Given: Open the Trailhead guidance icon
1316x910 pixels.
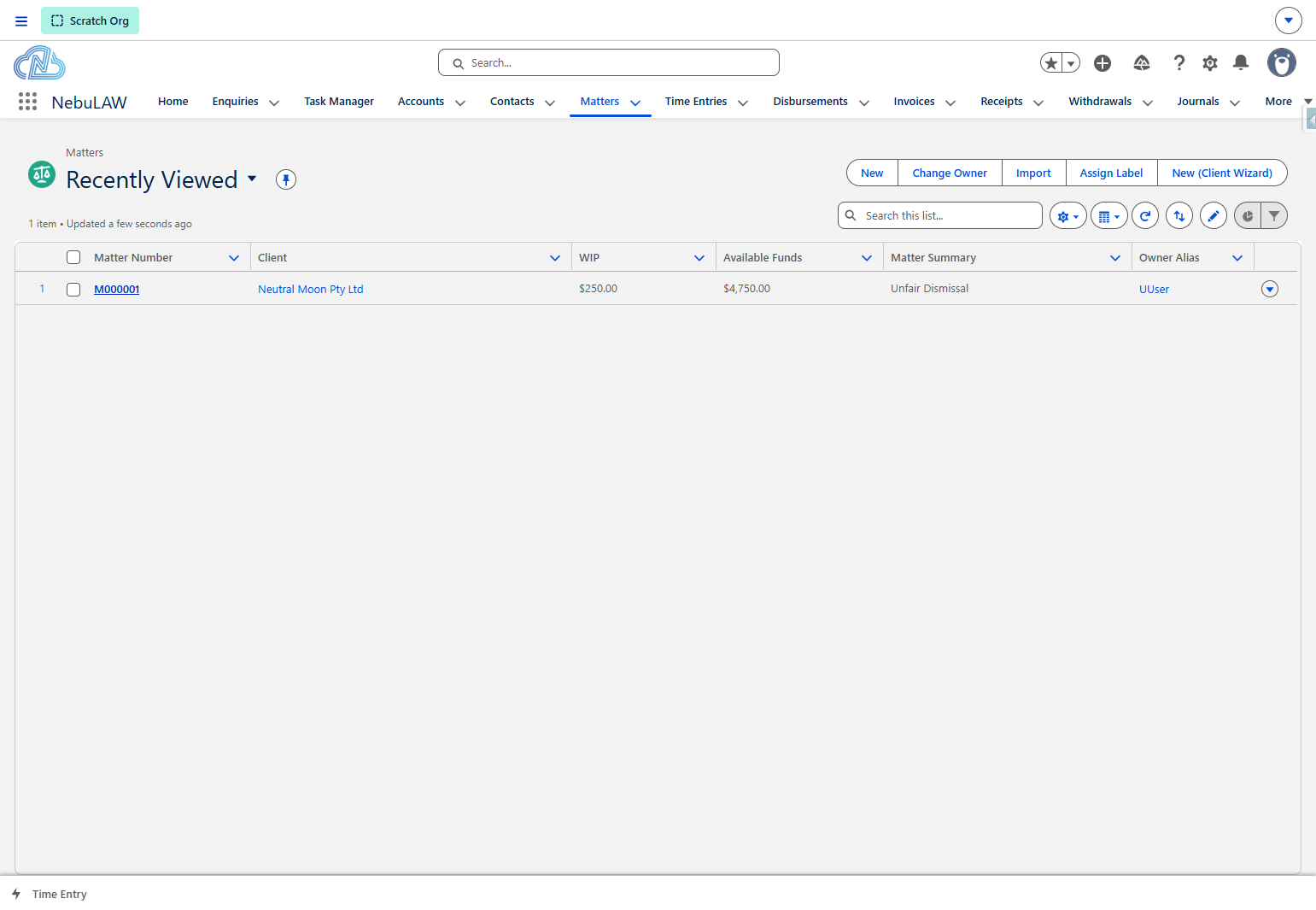Looking at the screenshot, I should [x=1142, y=62].
